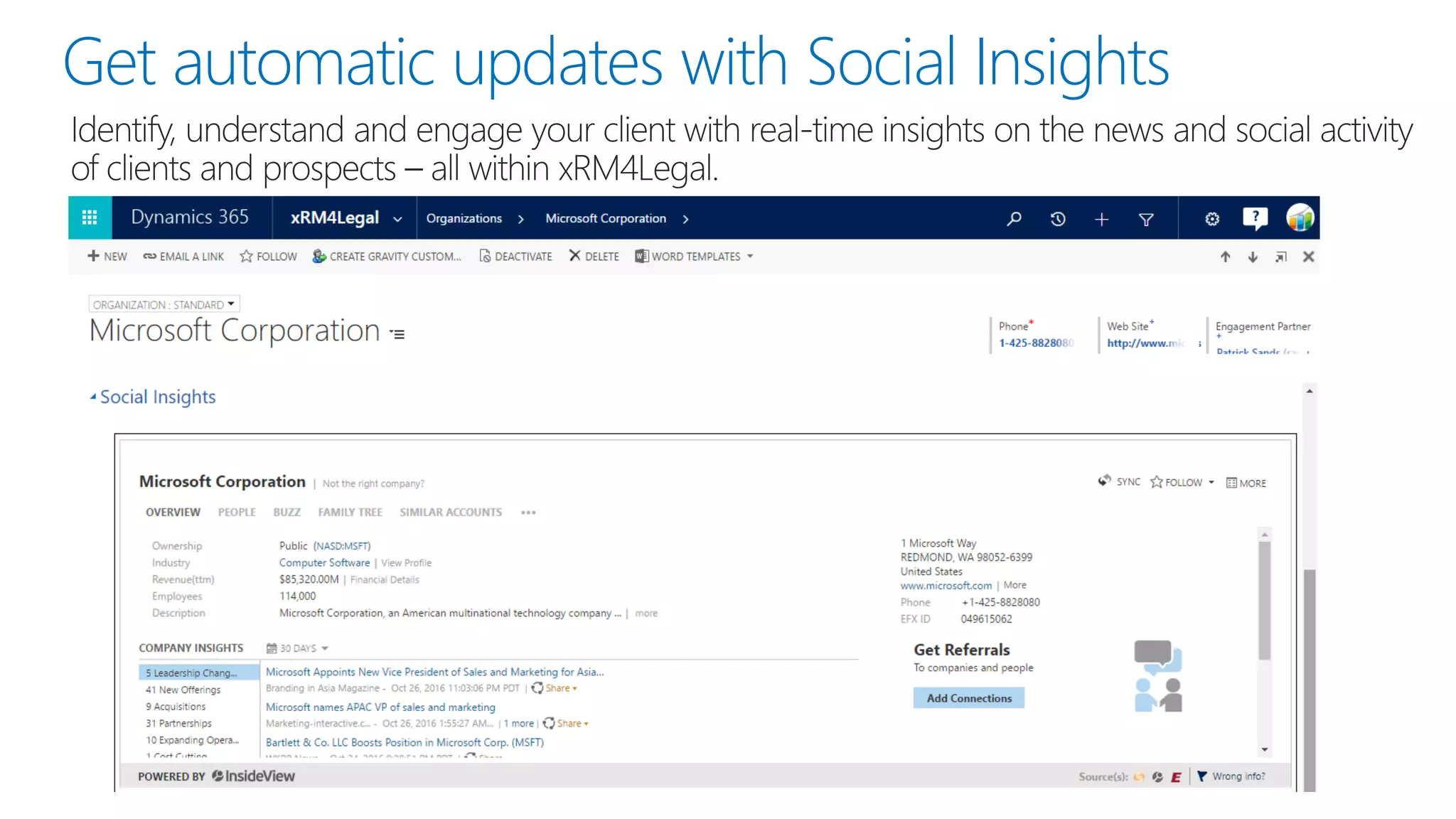The image size is (1456, 819).
Task: Expand description with more link
Action: pyautogui.click(x=646, y=613)
